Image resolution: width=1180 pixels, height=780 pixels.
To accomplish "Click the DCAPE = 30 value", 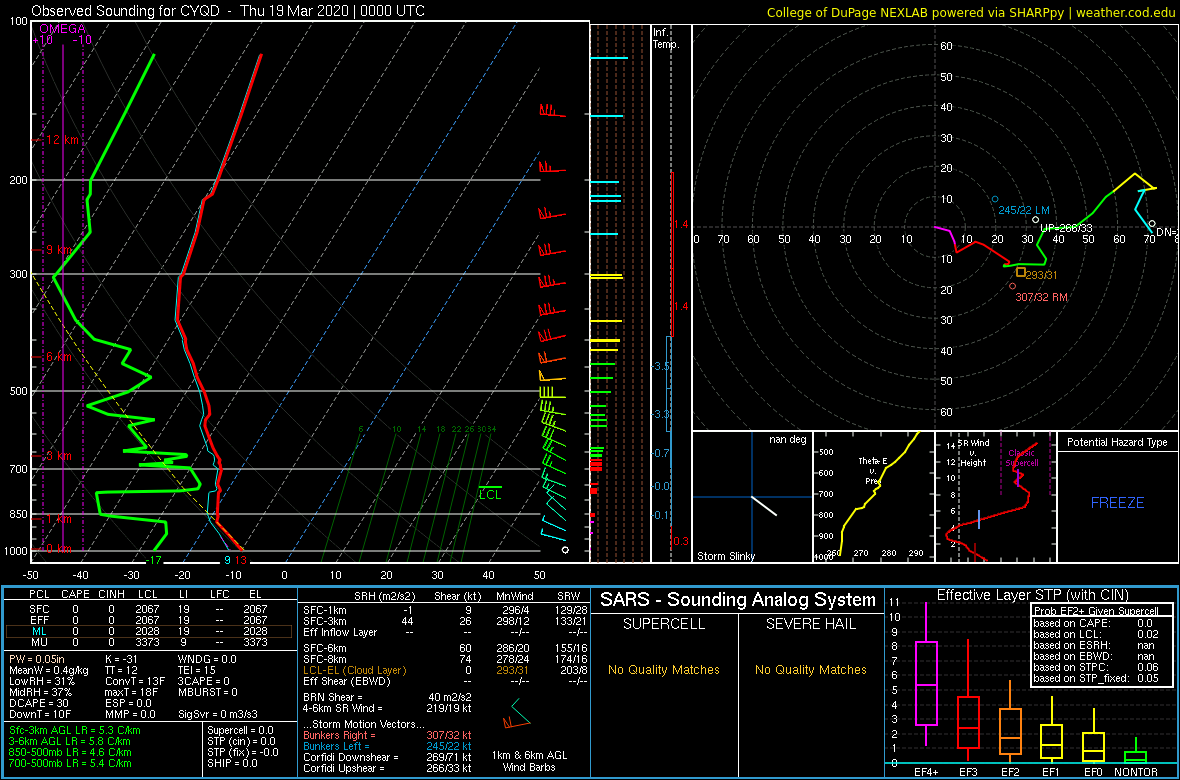I will click(x=38, y=703).
